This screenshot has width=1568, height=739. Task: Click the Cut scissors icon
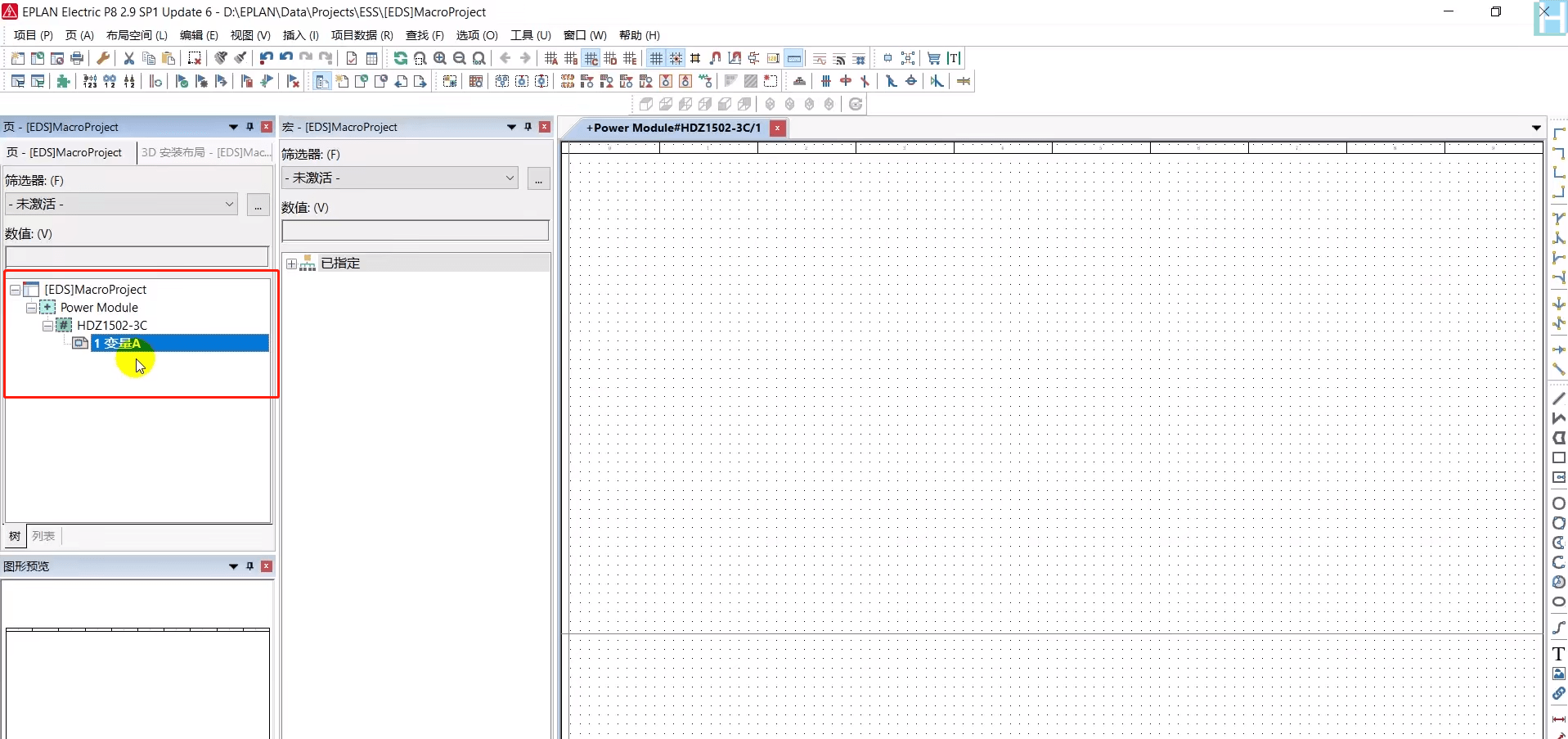click(129, 58)
